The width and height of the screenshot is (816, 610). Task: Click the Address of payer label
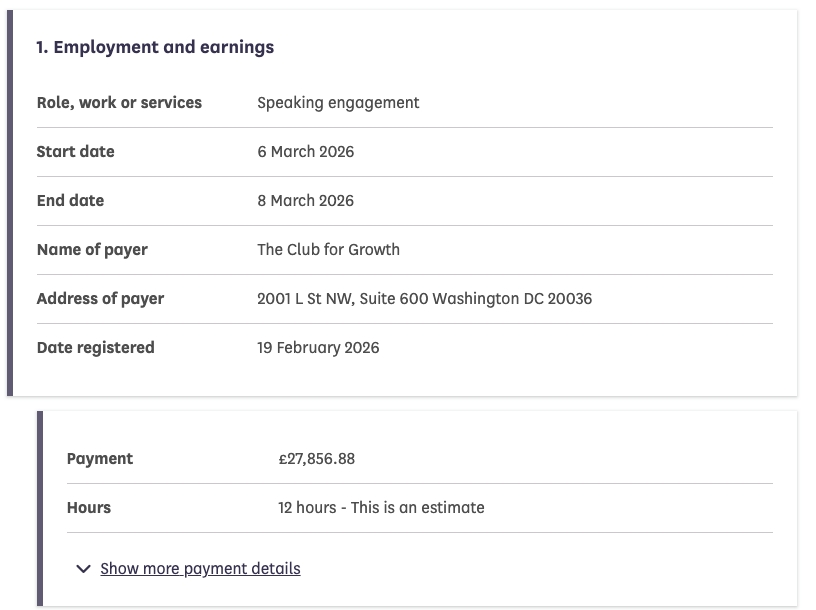tap(100, 298)
